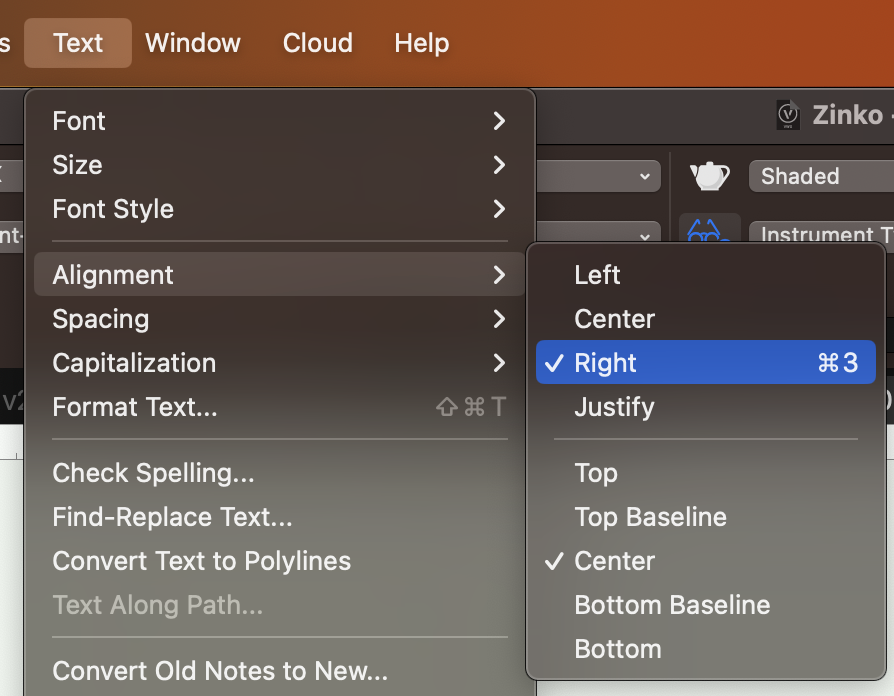The width and height of the screenshot is (894, 696).
Task: Open the Cloud menu
Action: (x=317, y=42)
